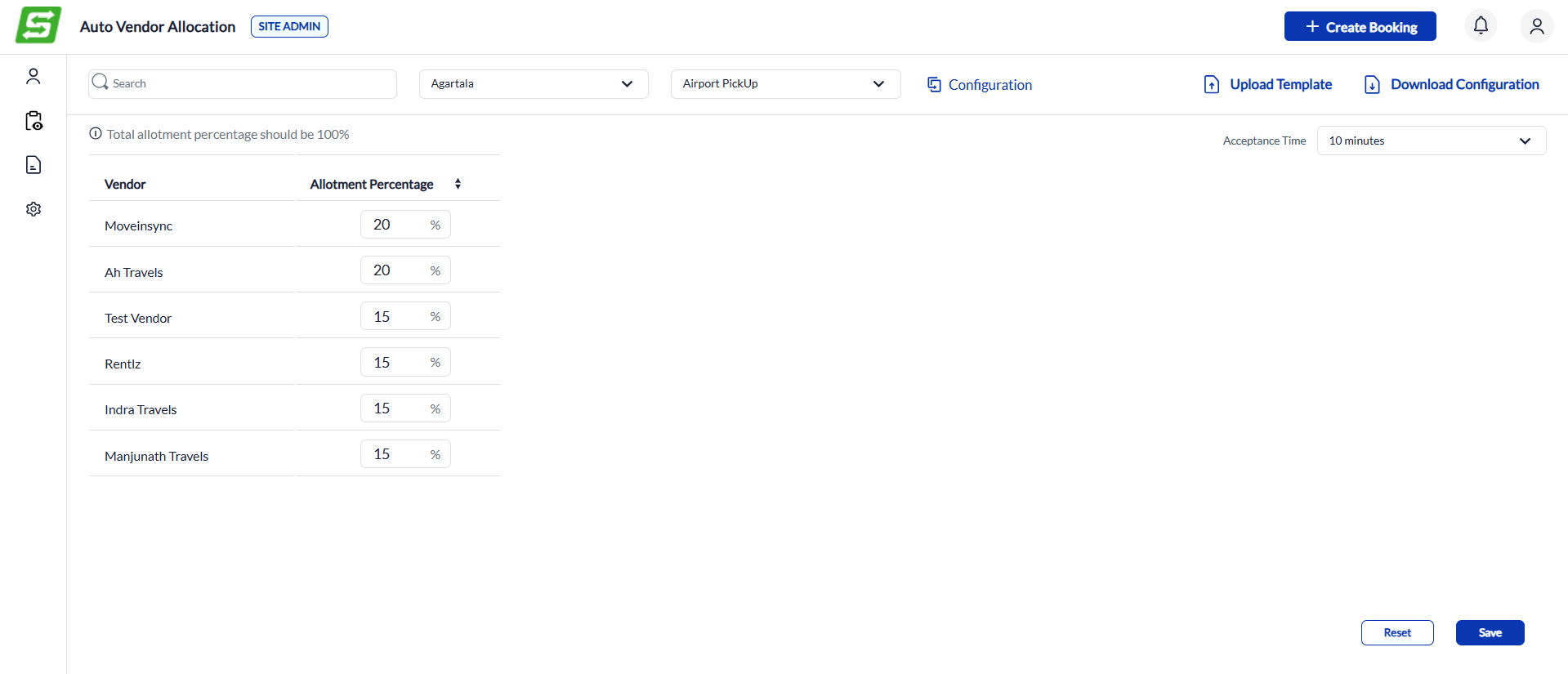The width and height of the screenshot is (1568, 674).
Task: Click Upload Template
Action: [x=1267, y=84]
